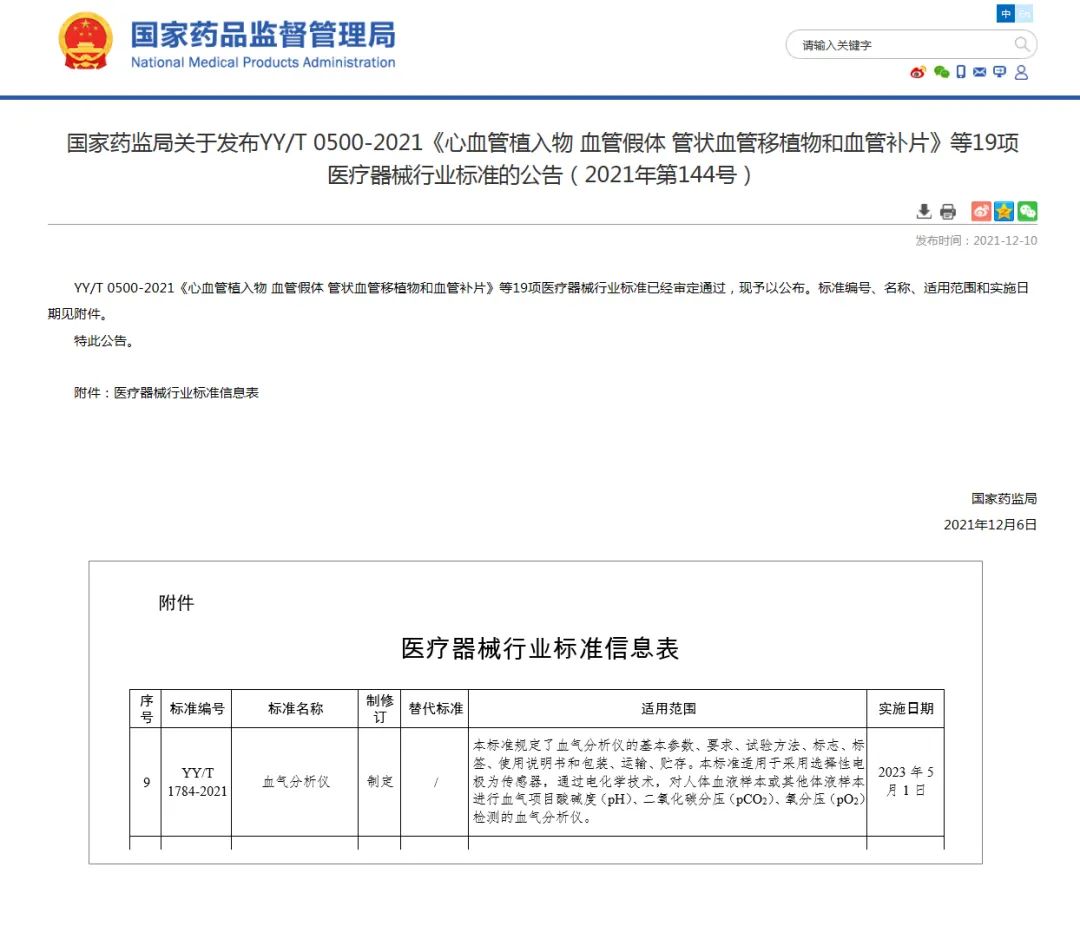This screenshot has width=1080, height=926.
Task: Share to QZone with the star icon
Action: click(x=1004, y=211)
